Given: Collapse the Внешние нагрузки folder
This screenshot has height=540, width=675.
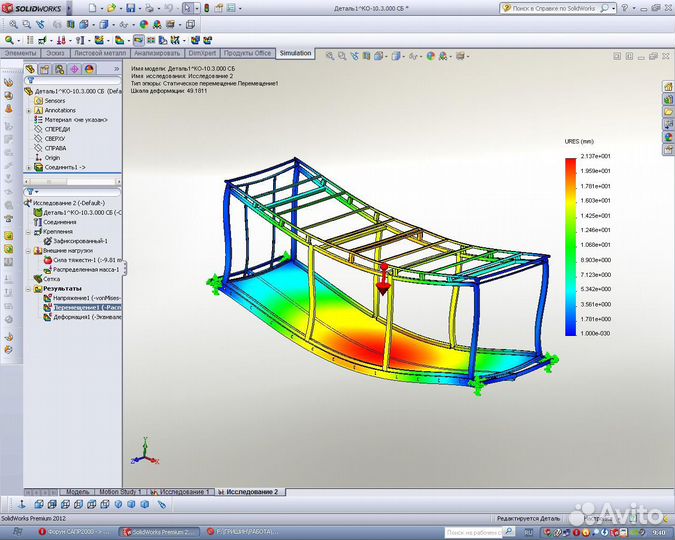Looking at the screenshot, I should pos(29,250).
